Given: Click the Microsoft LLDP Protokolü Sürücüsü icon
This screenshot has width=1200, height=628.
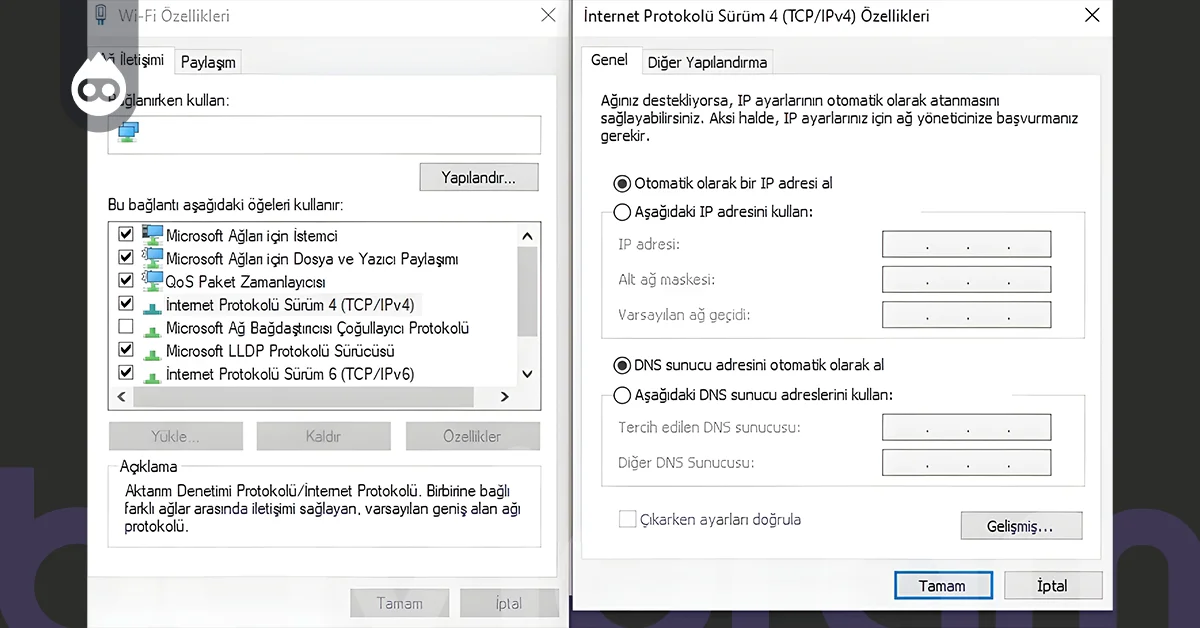Looking at the screenshot, I should point(152,350).
